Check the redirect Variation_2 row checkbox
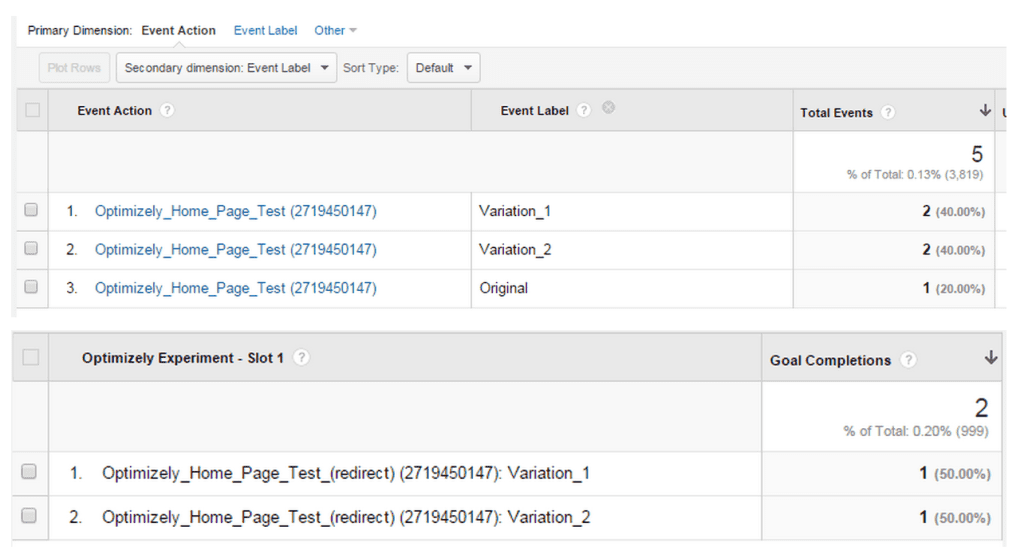1024x558 pixels. click(x=29, y=516)
